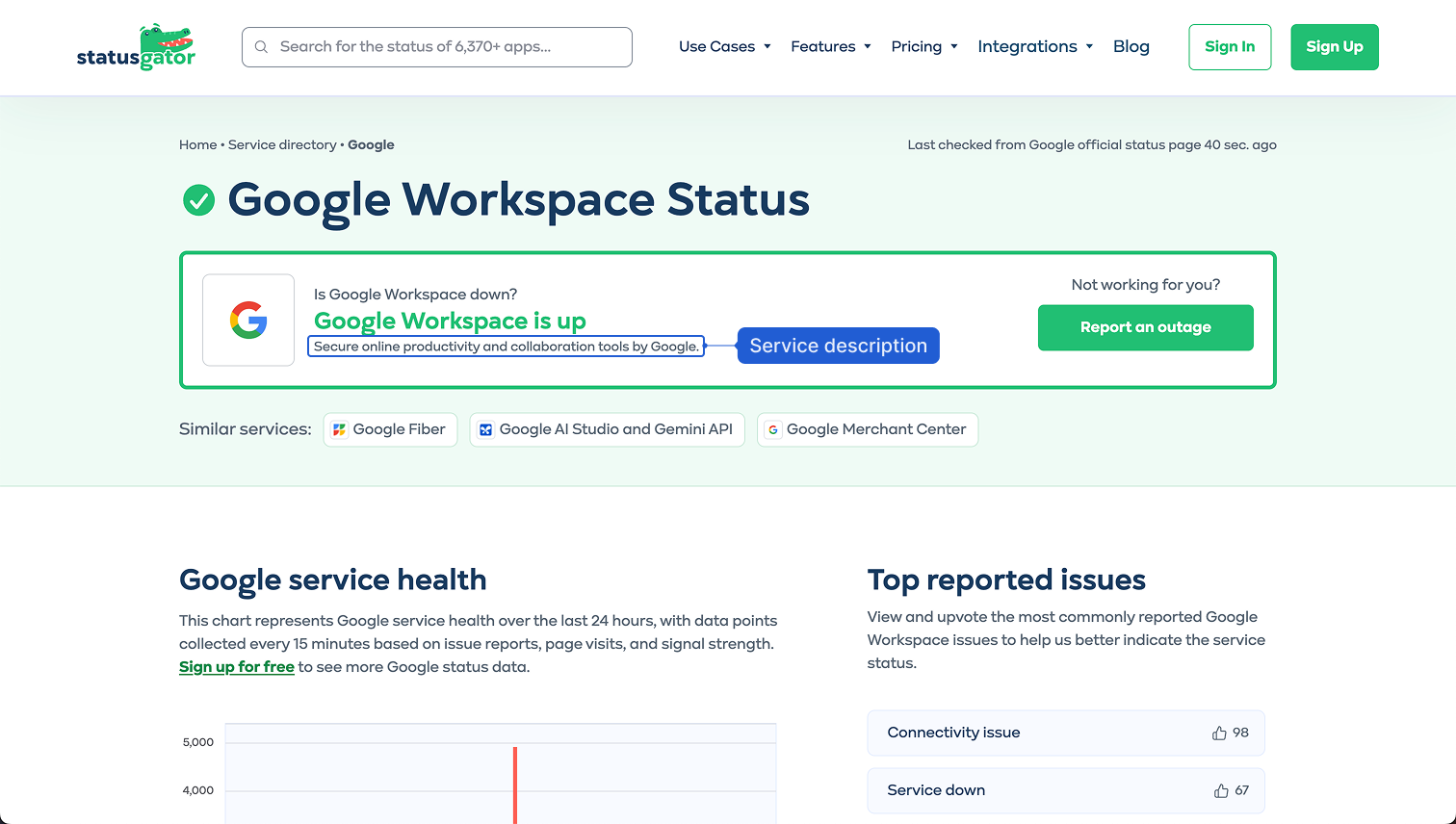The height and width of the screenshot is (824, 1456).
Task: Click the StatusGator alligator logo
Action: tap(136, 47)
